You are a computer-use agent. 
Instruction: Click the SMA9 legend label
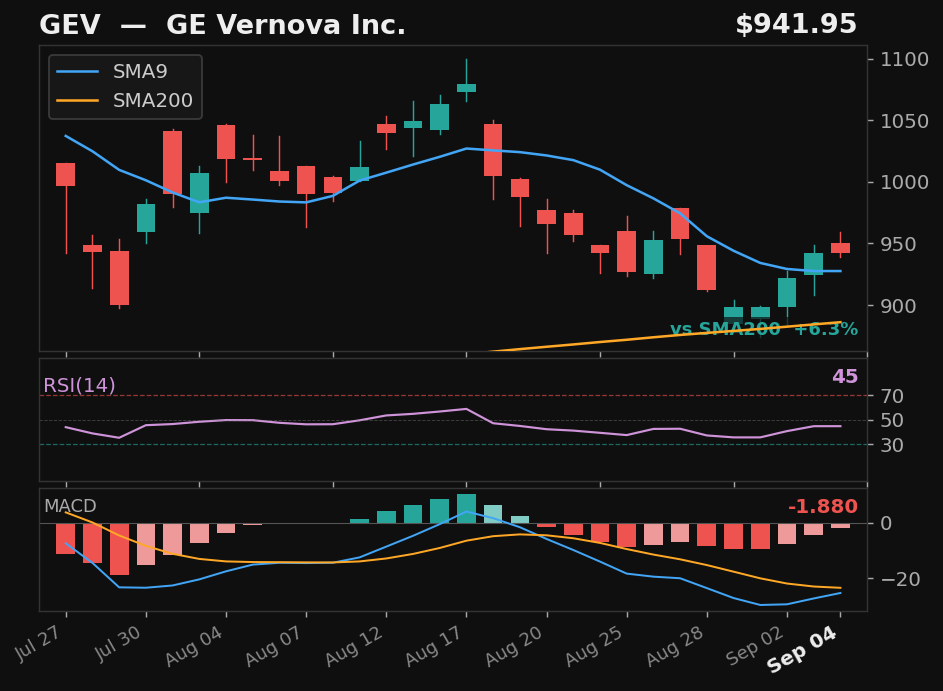click(140, 72)
